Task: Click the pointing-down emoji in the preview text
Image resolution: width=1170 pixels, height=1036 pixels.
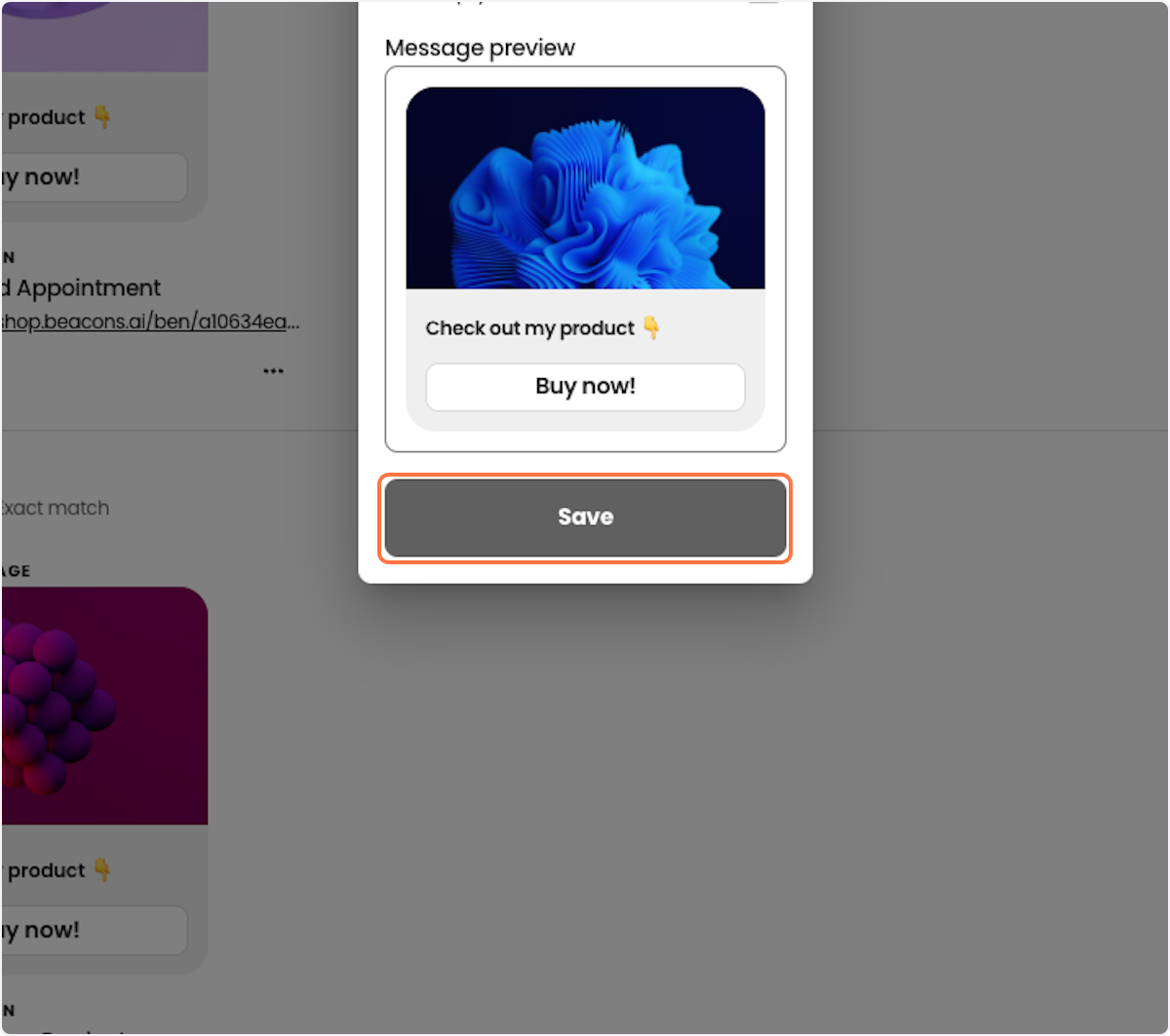Action: point(651,328)
